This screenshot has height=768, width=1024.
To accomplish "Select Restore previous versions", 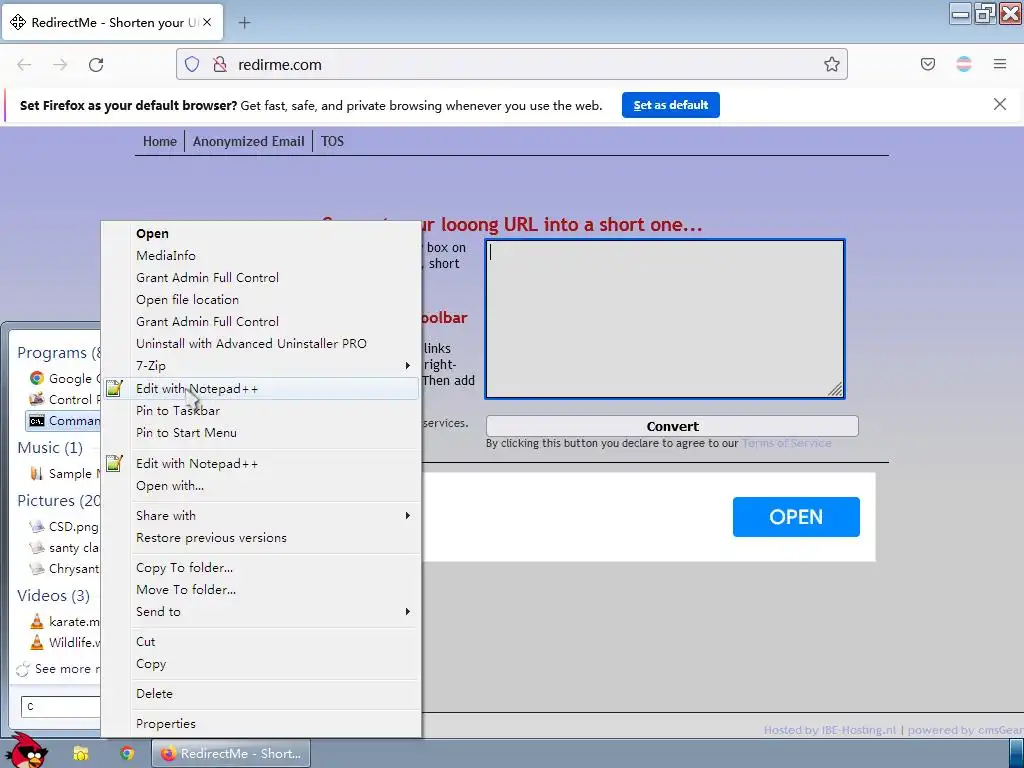I will (x=212, y=538).
